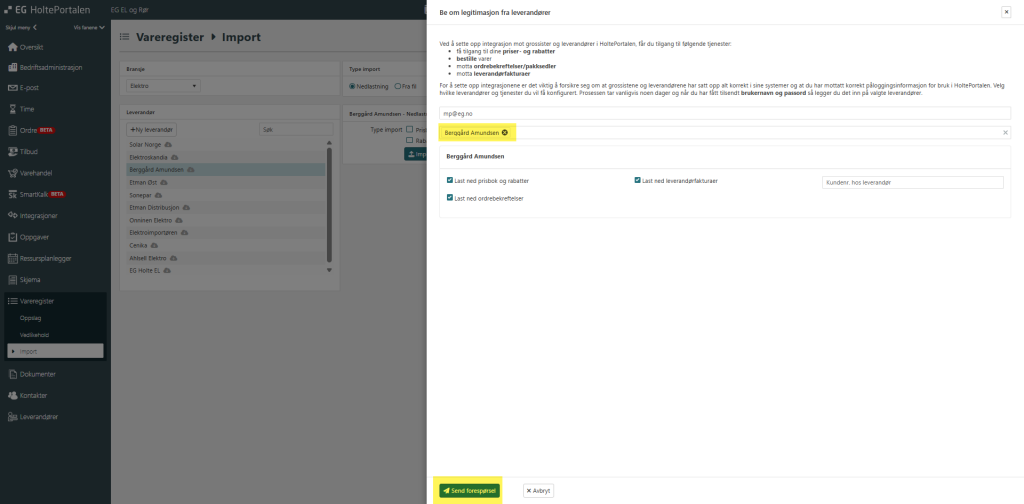
Task: Click the Leverandører truck icon in sidebar
Action: pyautogui.click(x=13, y=416)
